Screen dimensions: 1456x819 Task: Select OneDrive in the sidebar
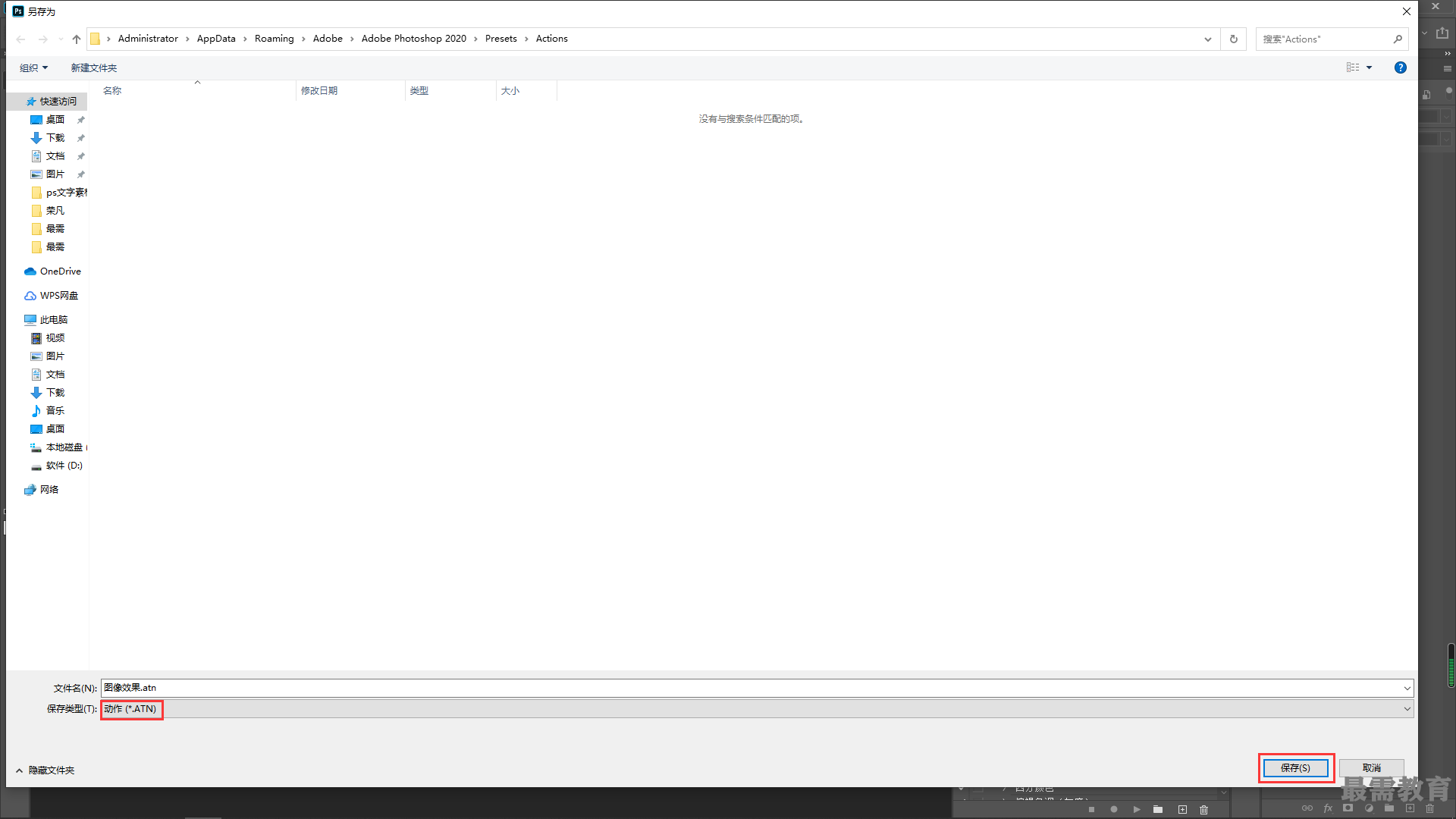[x=53, y=271]
